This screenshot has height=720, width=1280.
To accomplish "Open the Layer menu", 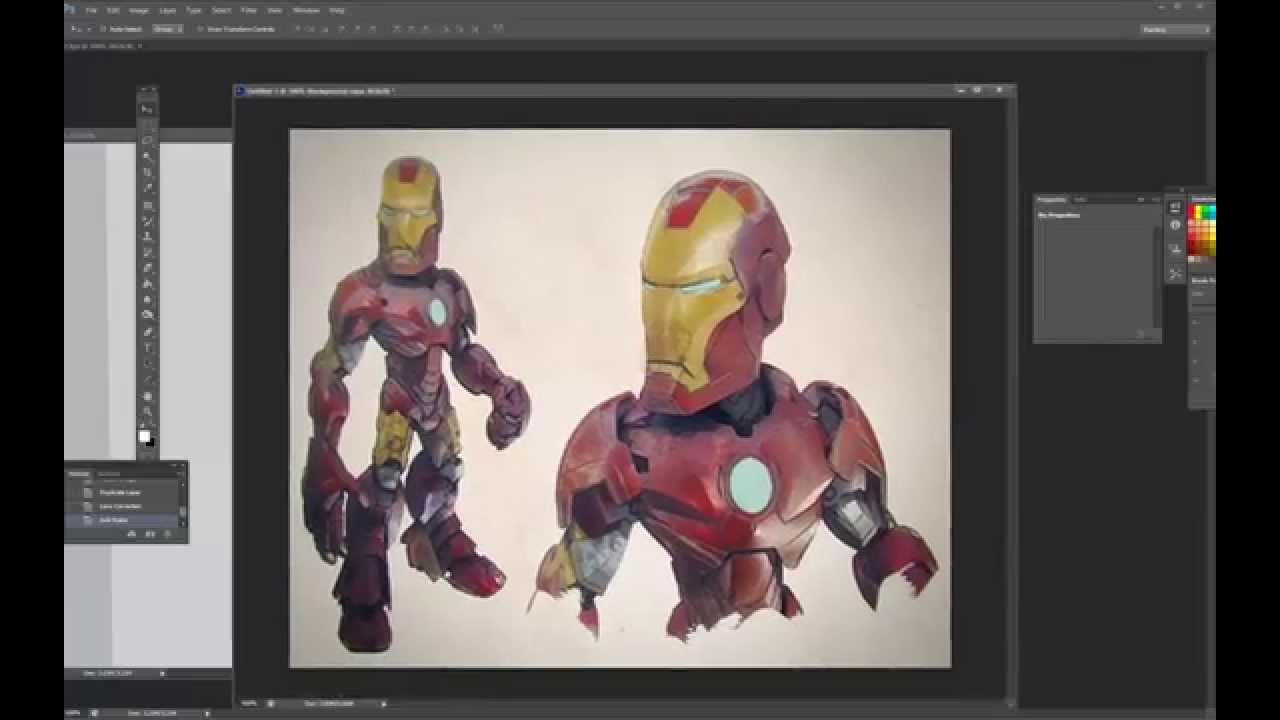I will point(168,10).
